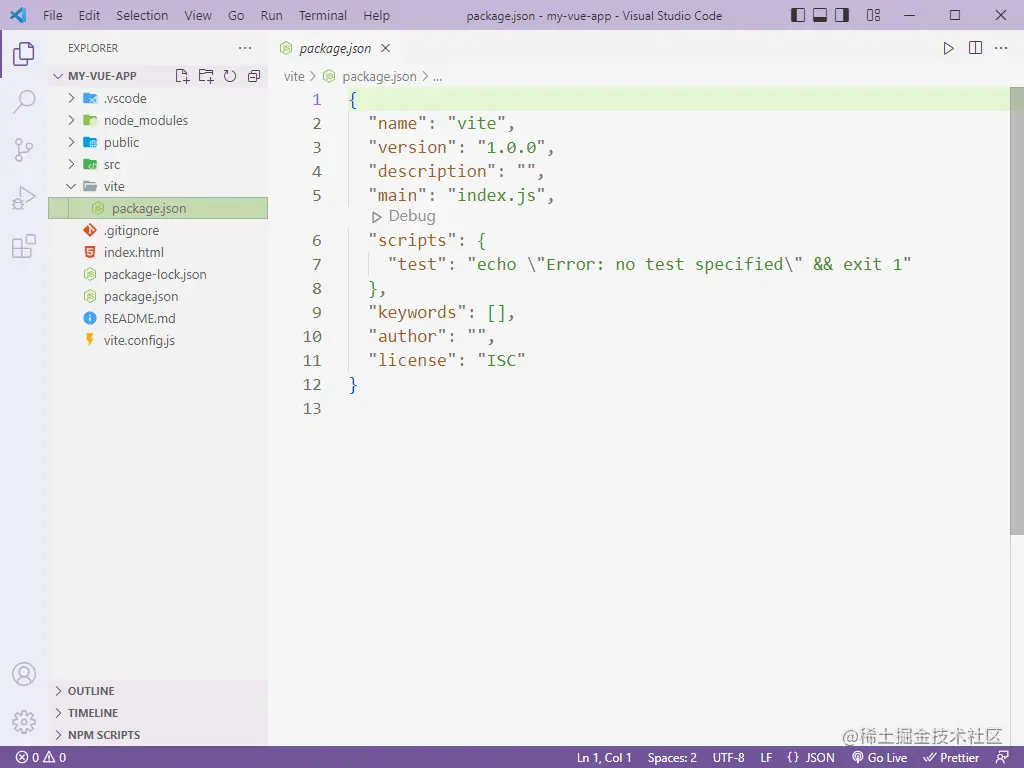Click Go Live in status bar
Image resolution: width=1024 pixels, height=768 pixels.
tap(879, 758)
